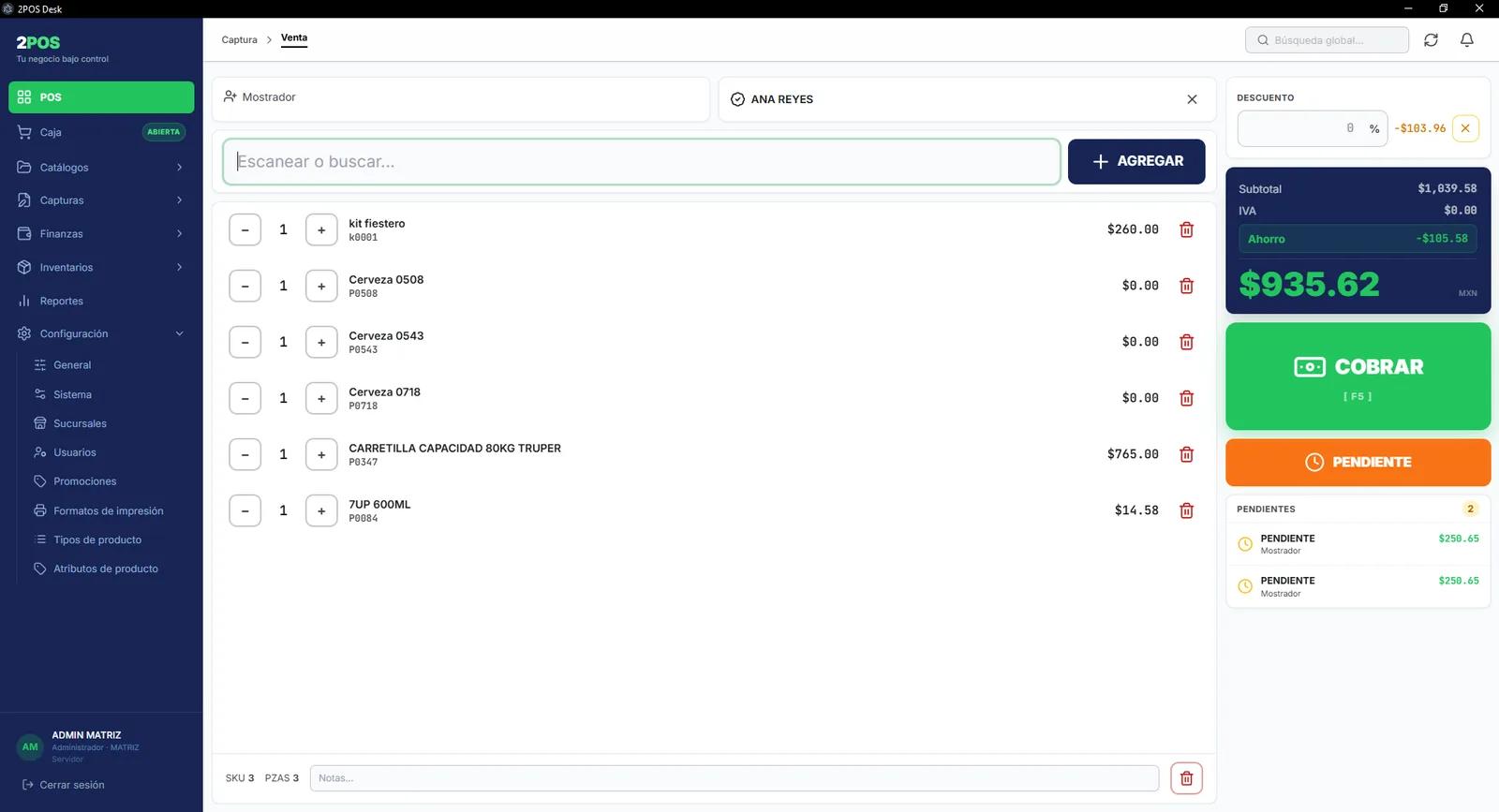Click the Búsqueda global search box
Screen dimensions: 1499x812
tap(1327, 40)
